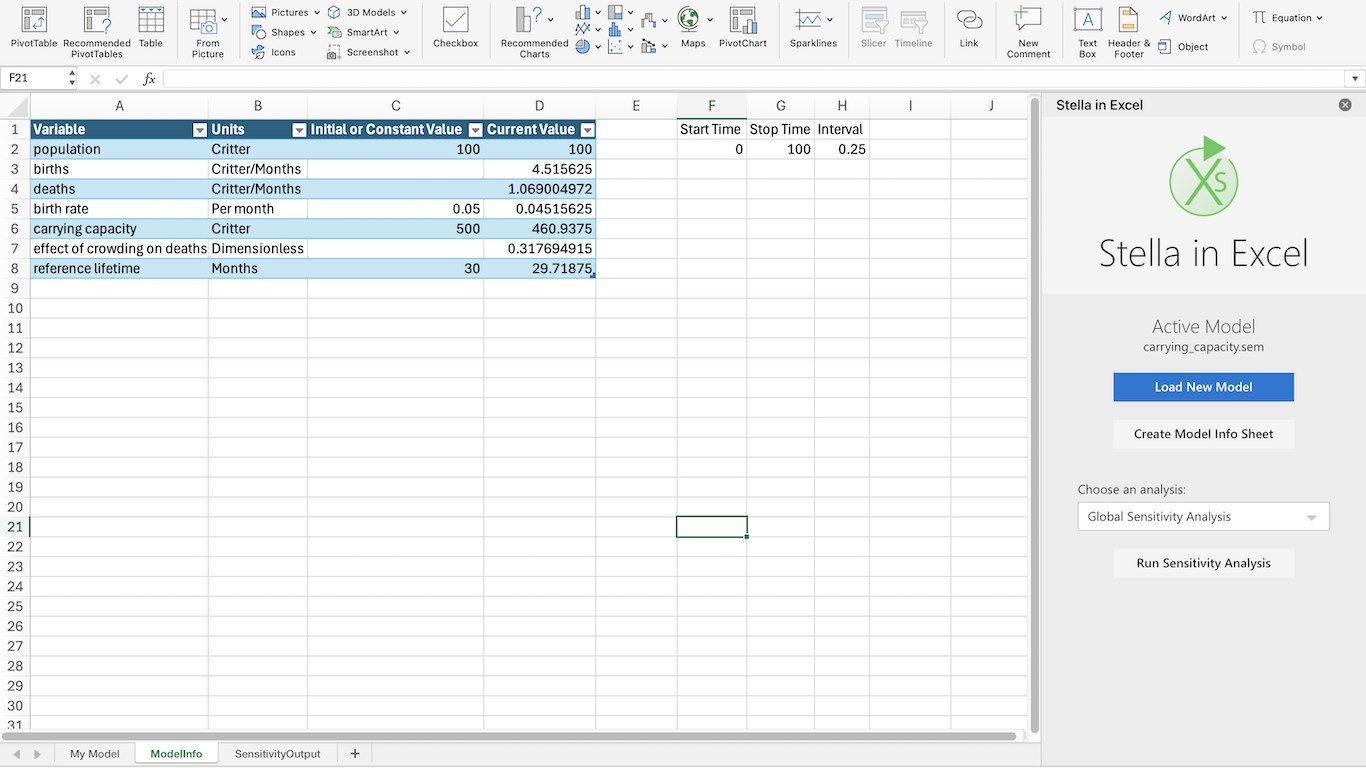The height and width of the screenshot is (768, 1366).
Task: Switch to the My Model sheet tab
Action: [x=95, y=754]
